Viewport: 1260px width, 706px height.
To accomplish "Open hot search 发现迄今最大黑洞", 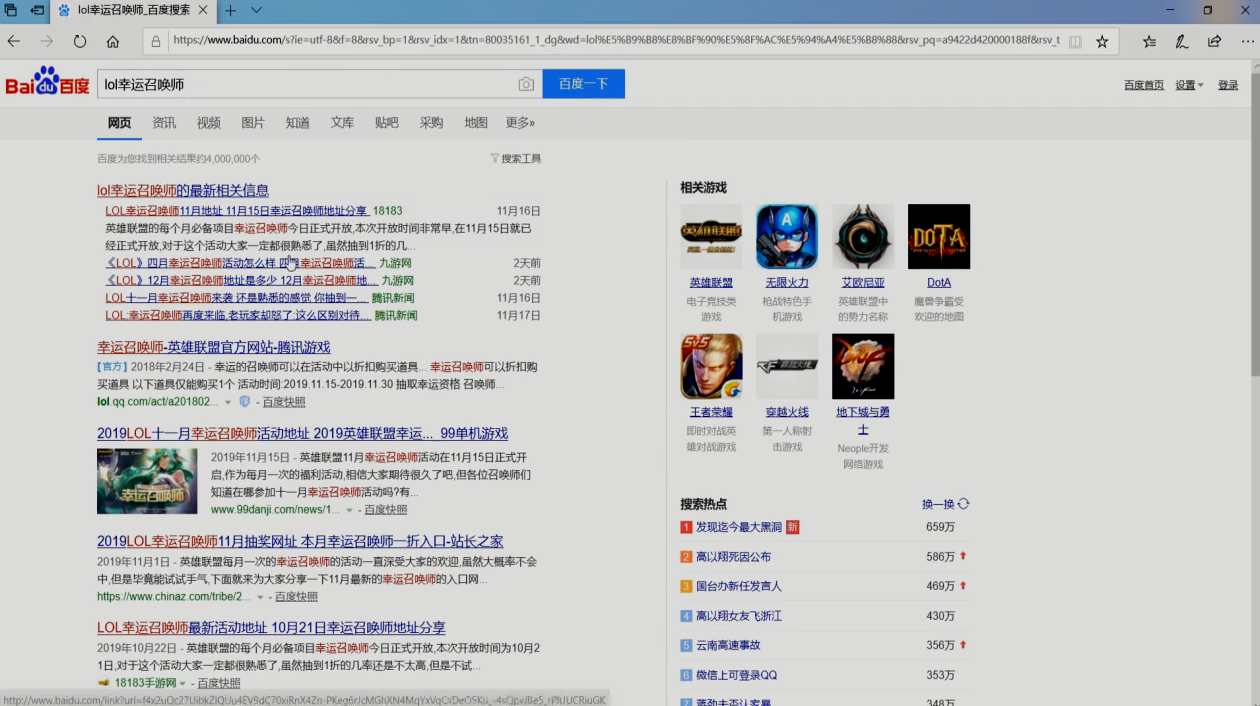I will pos(739,527).
